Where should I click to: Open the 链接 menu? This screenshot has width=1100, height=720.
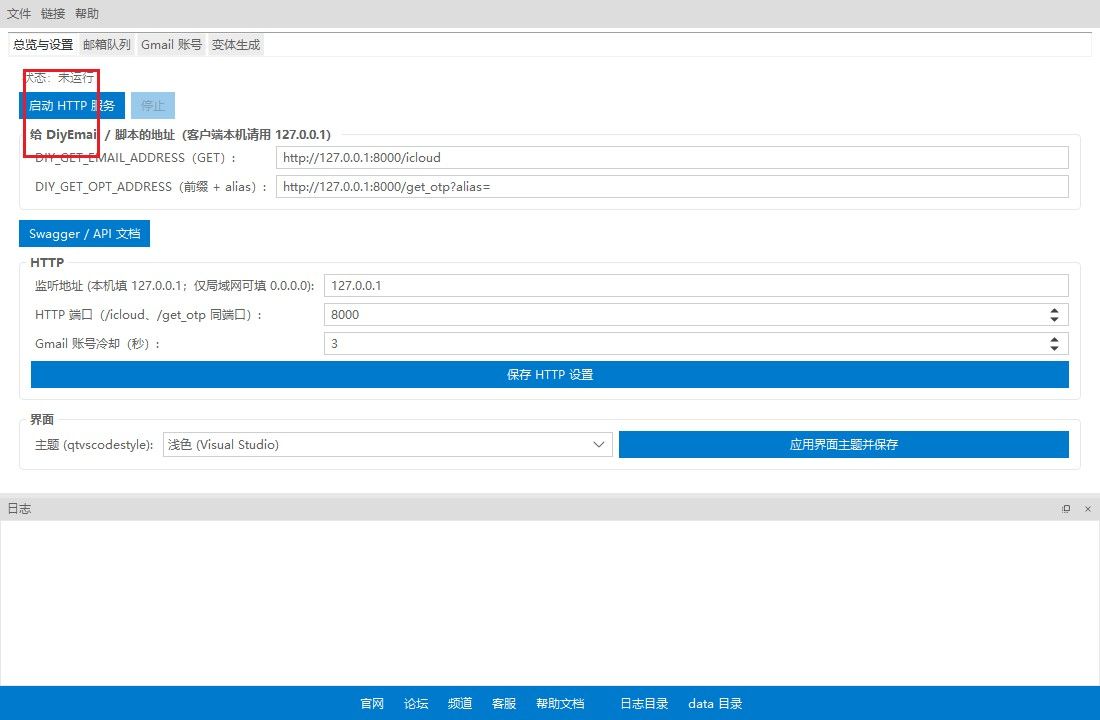pyautogui.click(x=53, y=14)
